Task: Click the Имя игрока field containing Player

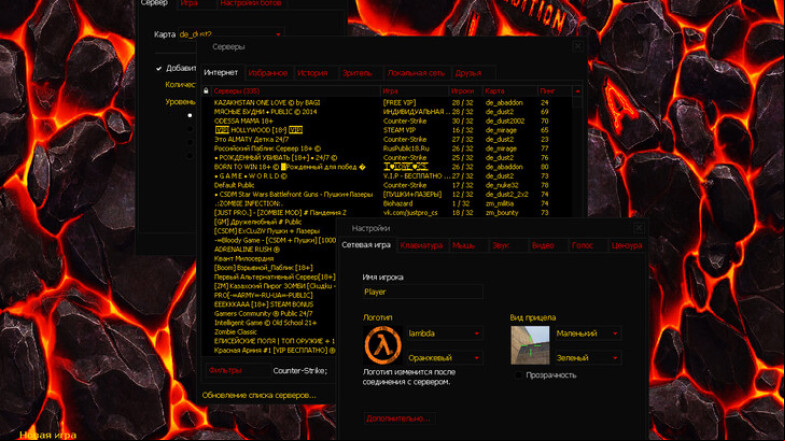Action: point(423,292)
